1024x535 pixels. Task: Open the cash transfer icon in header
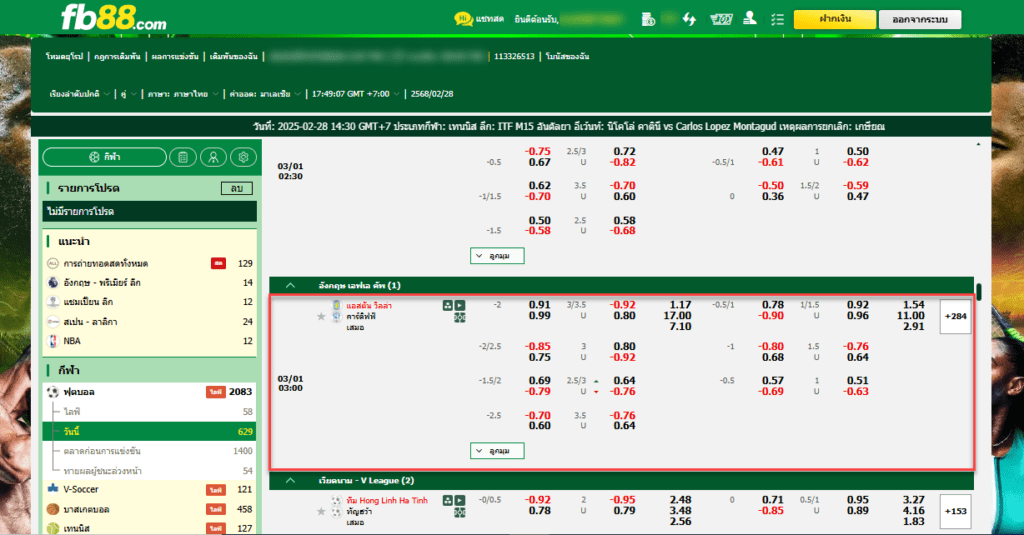(721, 20)
